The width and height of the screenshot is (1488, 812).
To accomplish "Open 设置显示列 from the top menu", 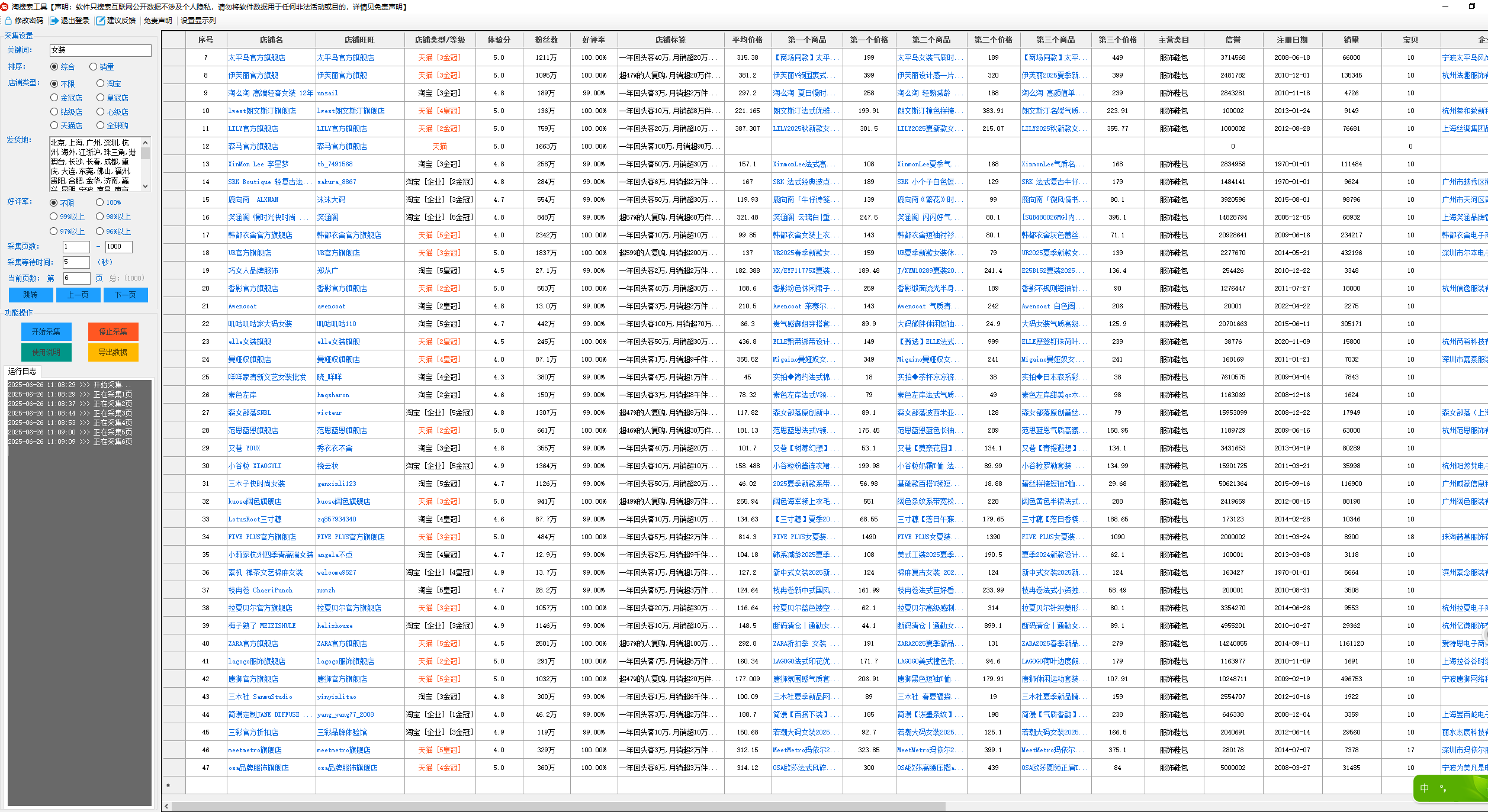I will coord(198,21).
